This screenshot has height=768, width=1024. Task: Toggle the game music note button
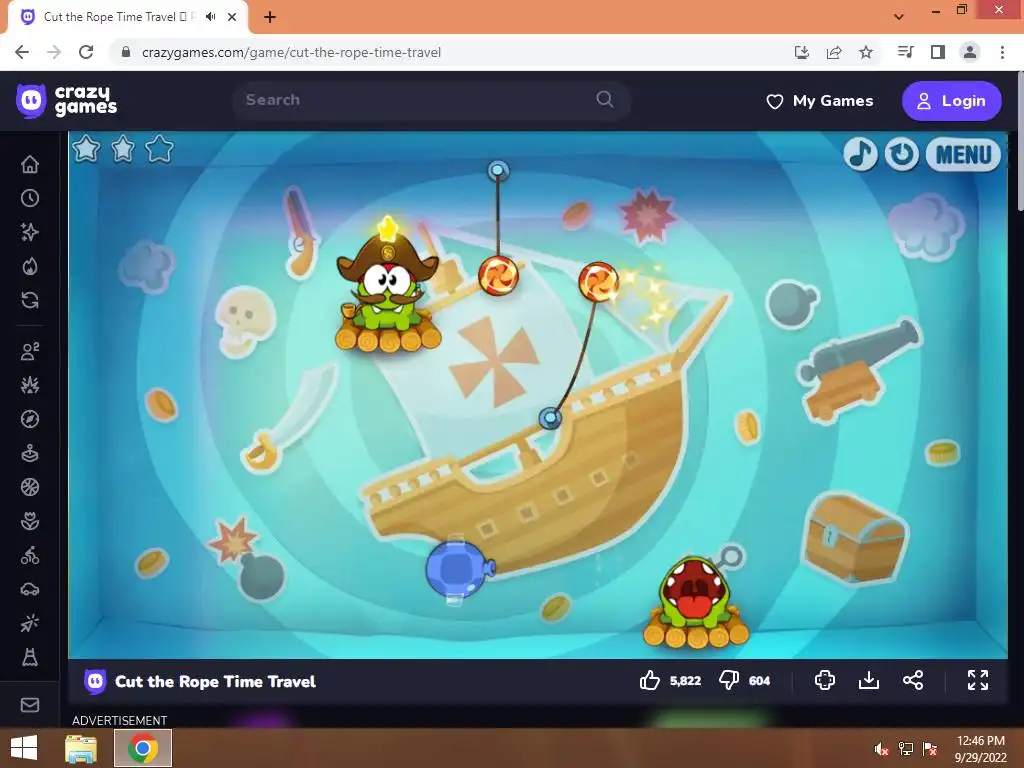pyautogui.click(x=860, y=154)
